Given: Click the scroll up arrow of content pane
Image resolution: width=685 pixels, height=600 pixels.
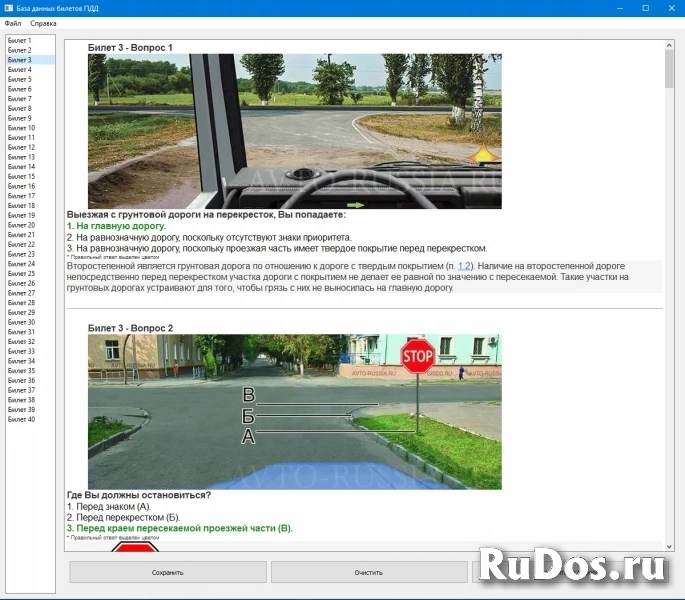Looking at the screenshot, I should click(x=670, y=45).
